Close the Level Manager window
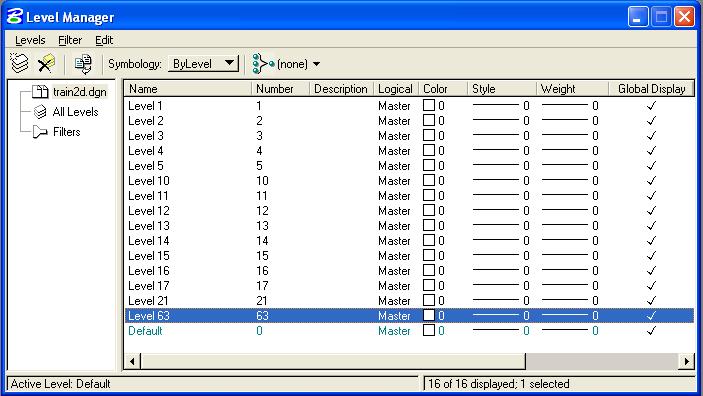Screen dimensions: 703x396 684,17
